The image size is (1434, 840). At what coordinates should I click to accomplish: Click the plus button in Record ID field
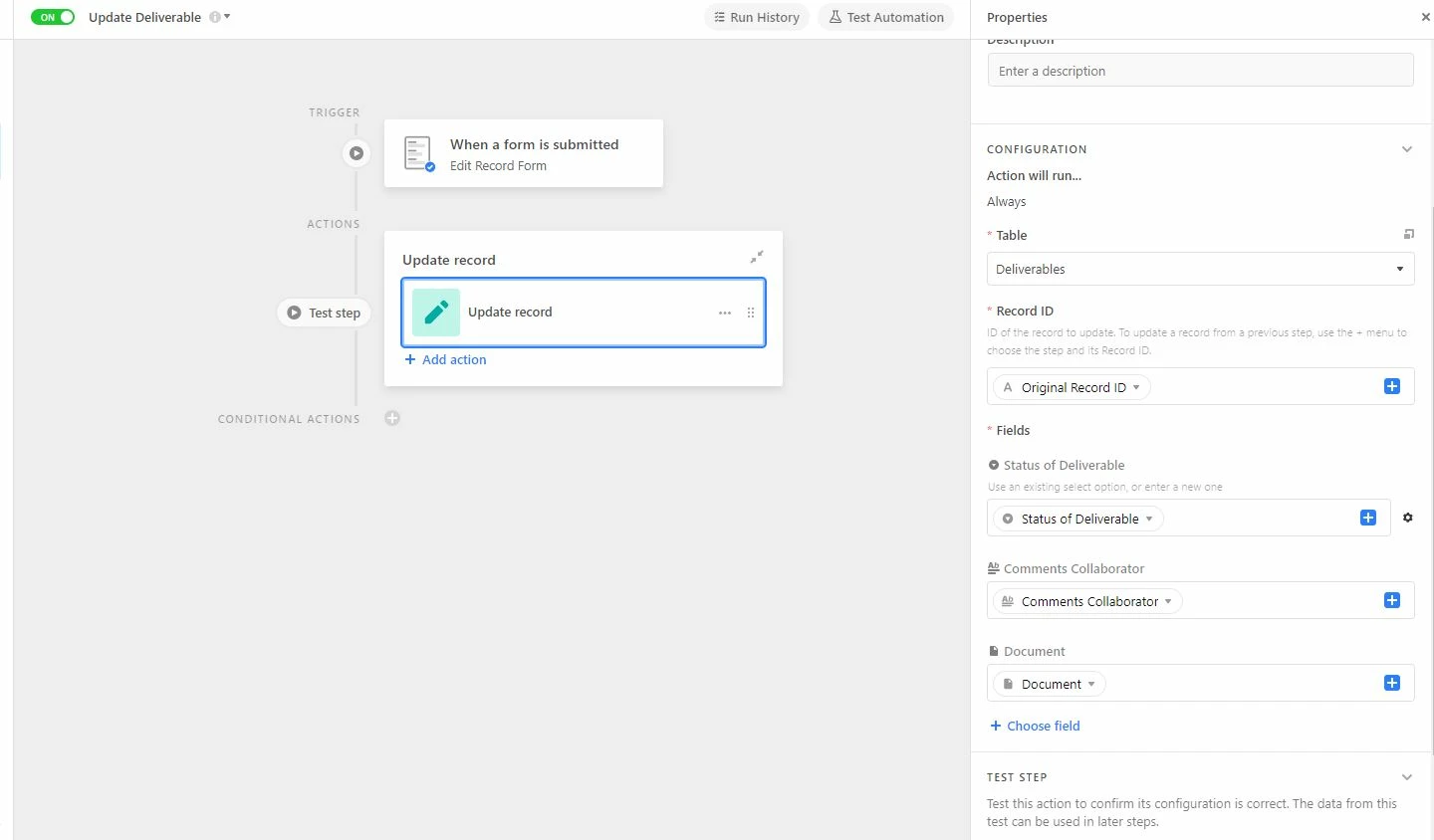click(x=1392, y=386)
